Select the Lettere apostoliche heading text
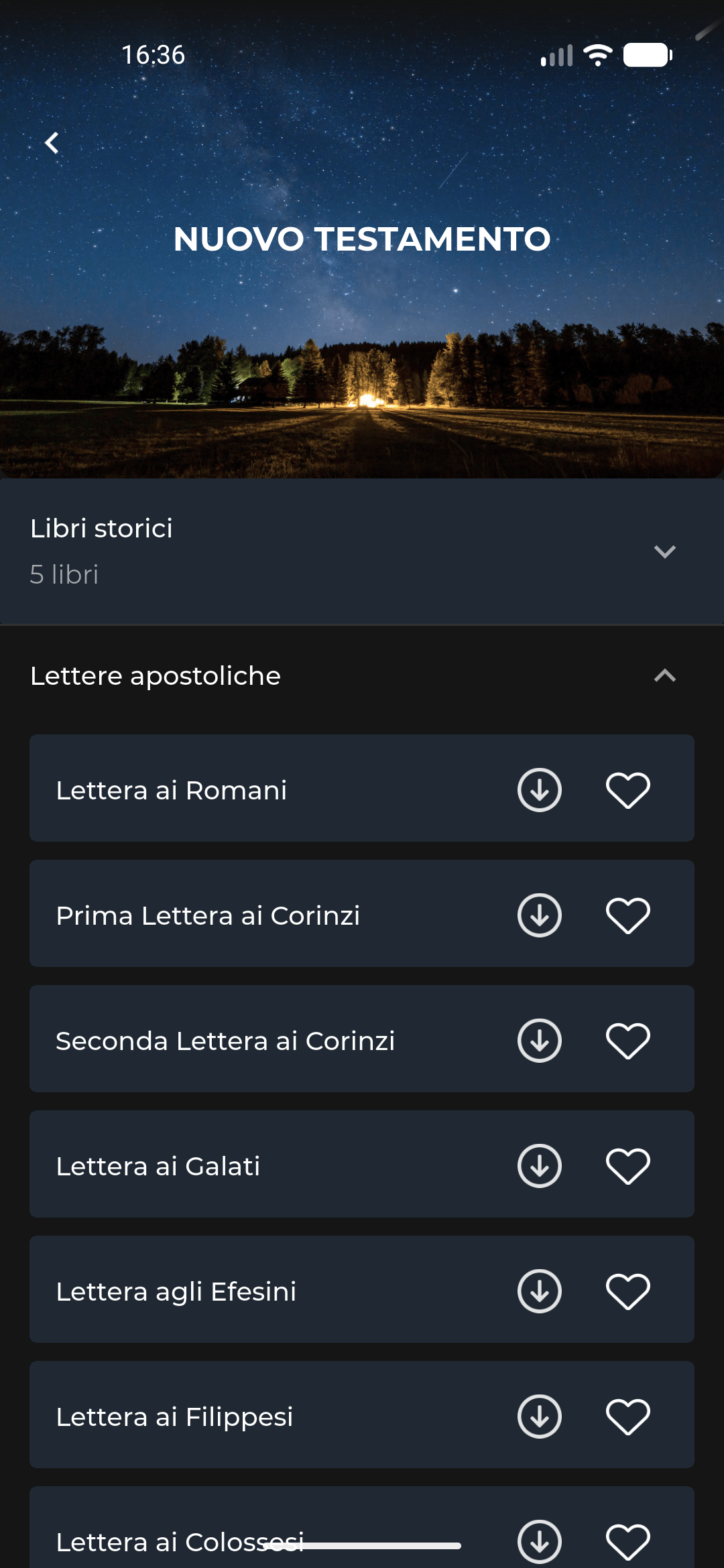Screen dimensions: 724x1568 pos(156,675)
